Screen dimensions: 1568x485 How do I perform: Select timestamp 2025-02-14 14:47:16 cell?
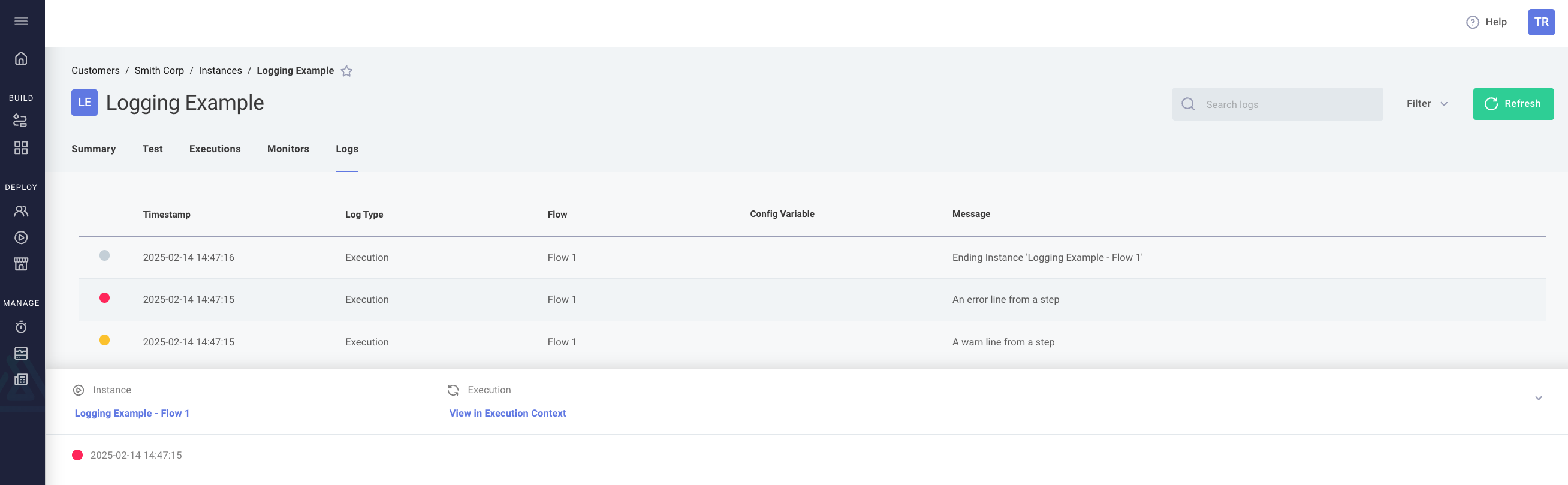coord(189,258)
